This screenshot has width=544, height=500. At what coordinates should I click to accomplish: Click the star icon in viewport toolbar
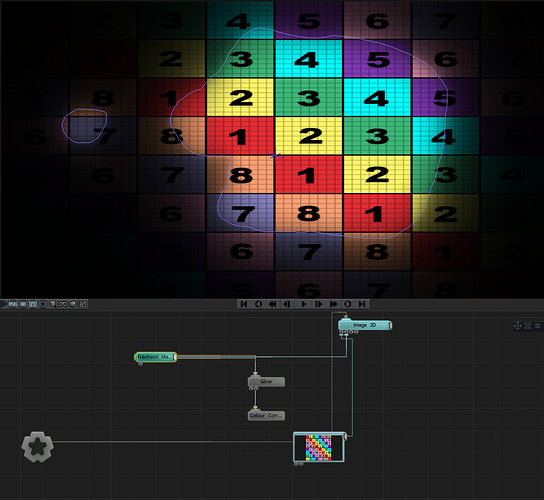pyautogui.click(x=43, y=304)
